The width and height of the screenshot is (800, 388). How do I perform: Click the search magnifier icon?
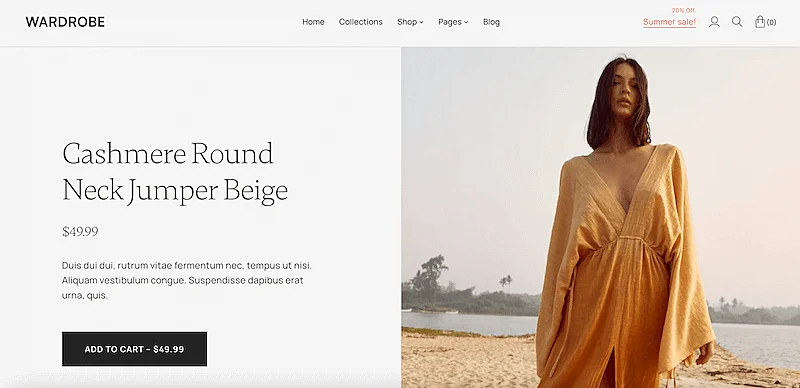click(737, 22)
